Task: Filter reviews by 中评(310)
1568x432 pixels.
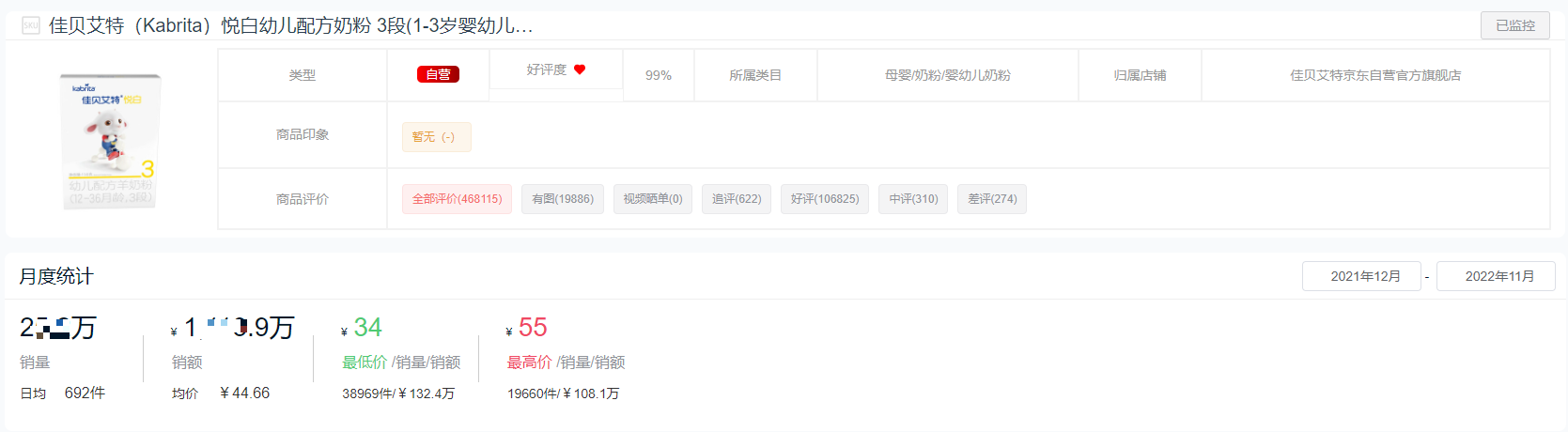Action: 913,199
